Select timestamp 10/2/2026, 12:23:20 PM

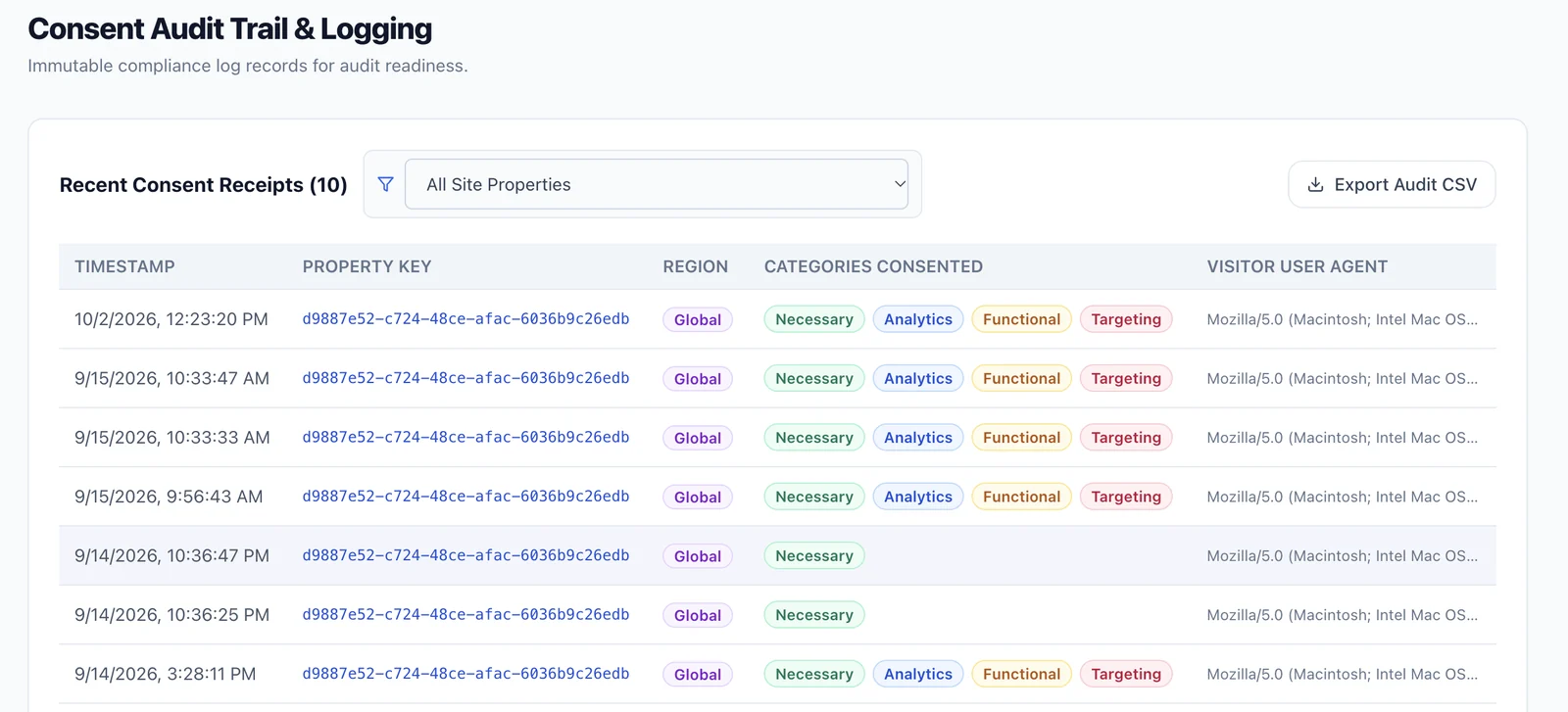click(x=171, y=319)
